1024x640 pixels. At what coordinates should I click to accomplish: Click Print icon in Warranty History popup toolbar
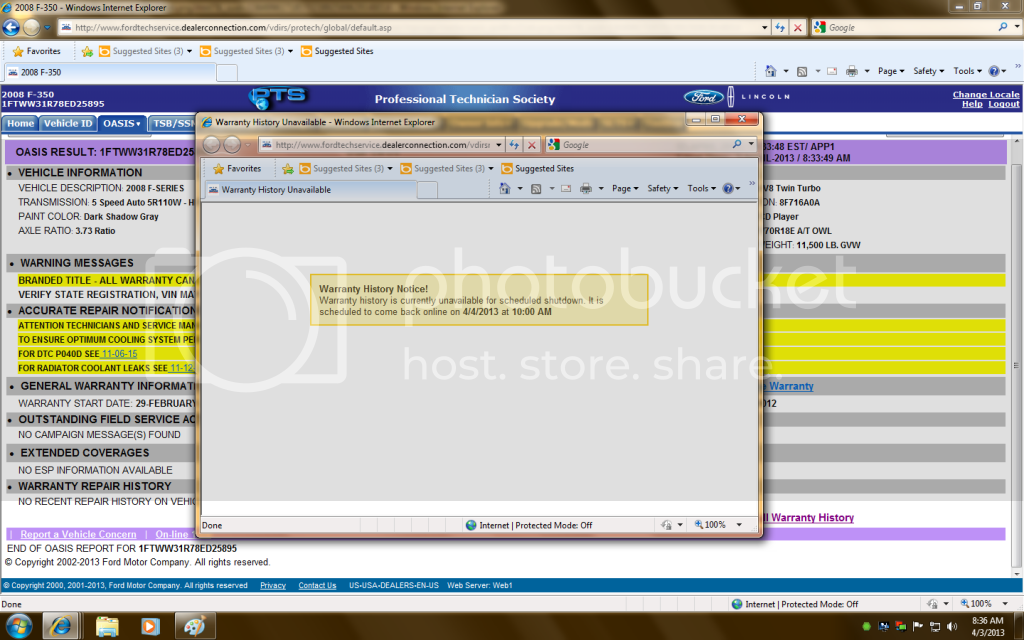point(586,188)
